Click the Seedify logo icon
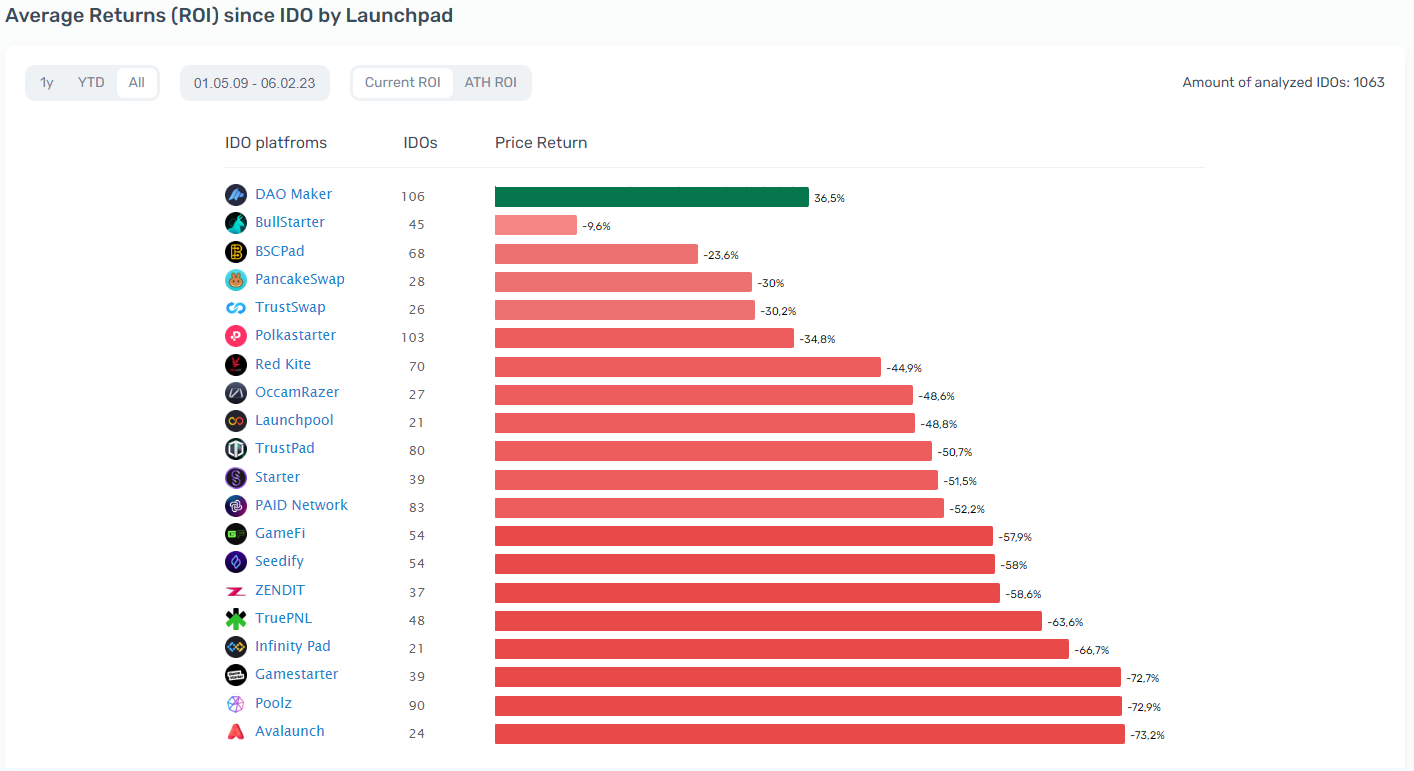Image resolution: width=1414 pixels, height=771 pixels. click(x=236, y=562)
